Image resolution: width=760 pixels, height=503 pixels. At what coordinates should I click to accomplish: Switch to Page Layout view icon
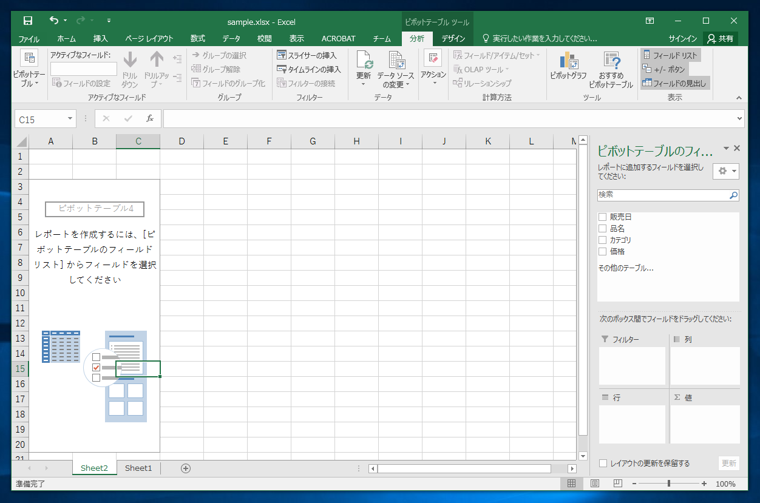[595, 483]
